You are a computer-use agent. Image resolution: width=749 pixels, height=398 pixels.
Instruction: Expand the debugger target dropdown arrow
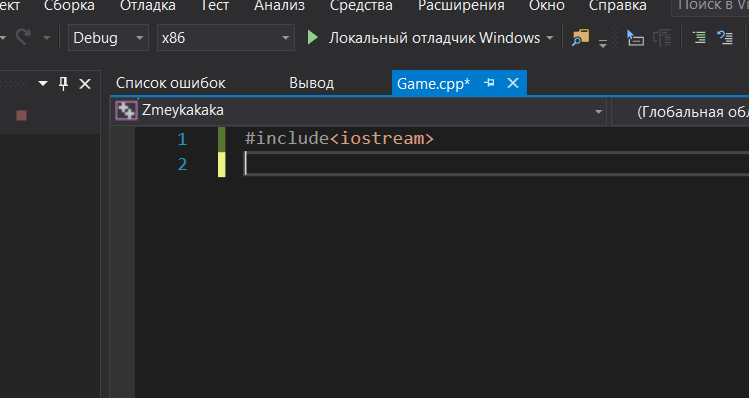pyautogui.click(x=549, y=38)
